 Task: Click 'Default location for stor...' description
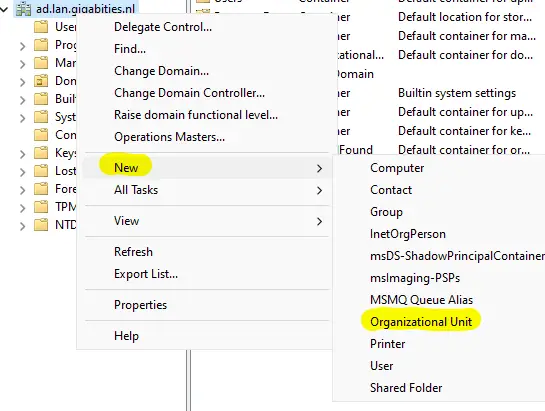465,17
